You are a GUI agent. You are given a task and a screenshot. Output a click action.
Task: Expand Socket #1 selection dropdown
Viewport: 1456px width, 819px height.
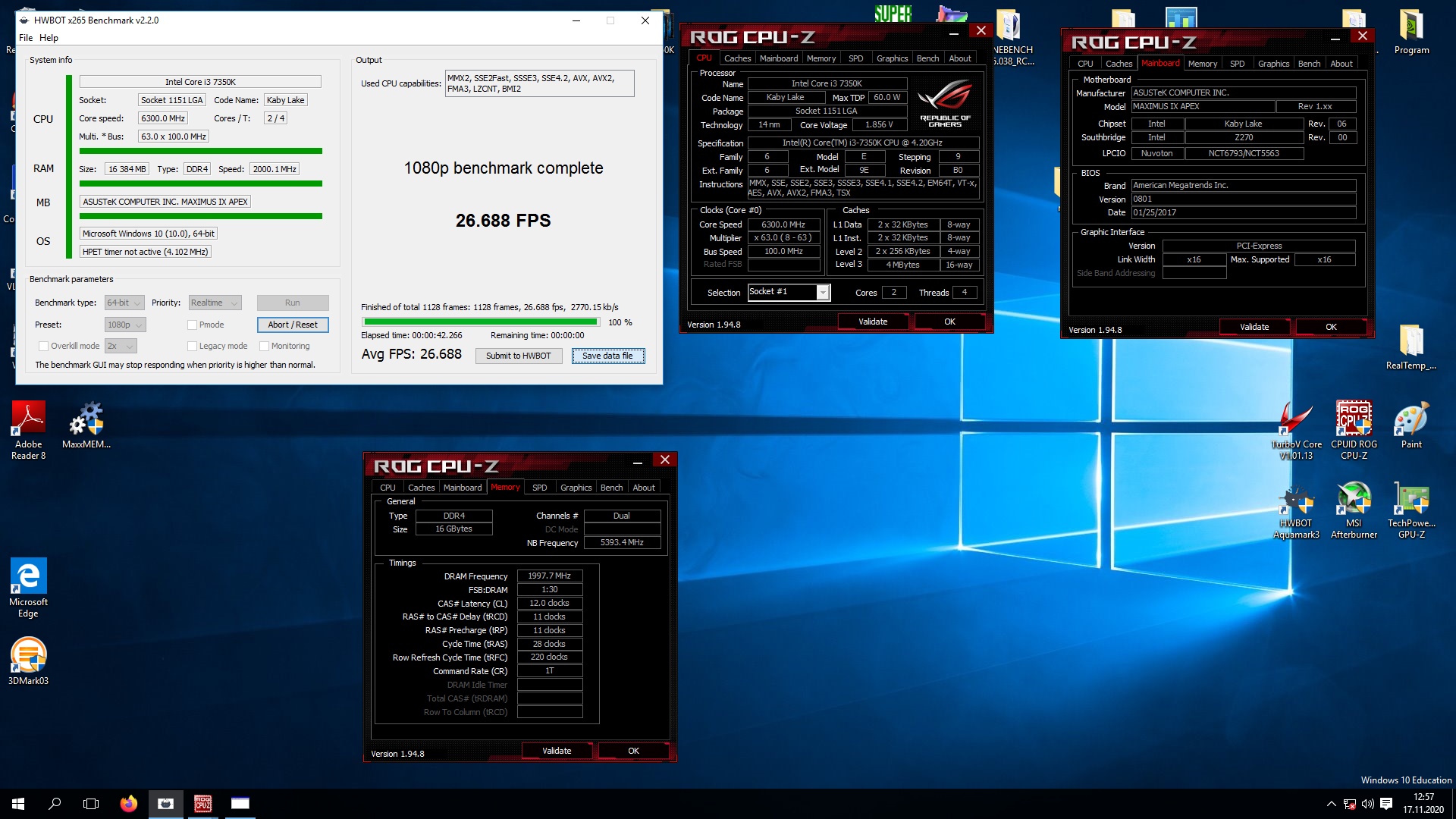coord(823,292)
